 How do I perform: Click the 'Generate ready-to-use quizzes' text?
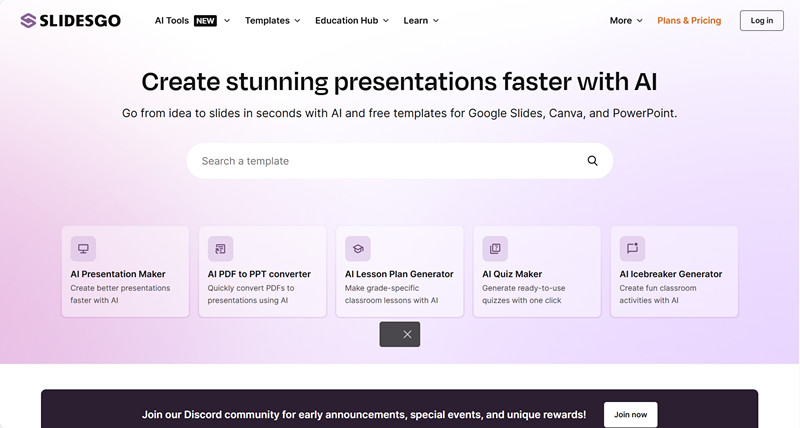pyautogui.click(x=523, y=294)
